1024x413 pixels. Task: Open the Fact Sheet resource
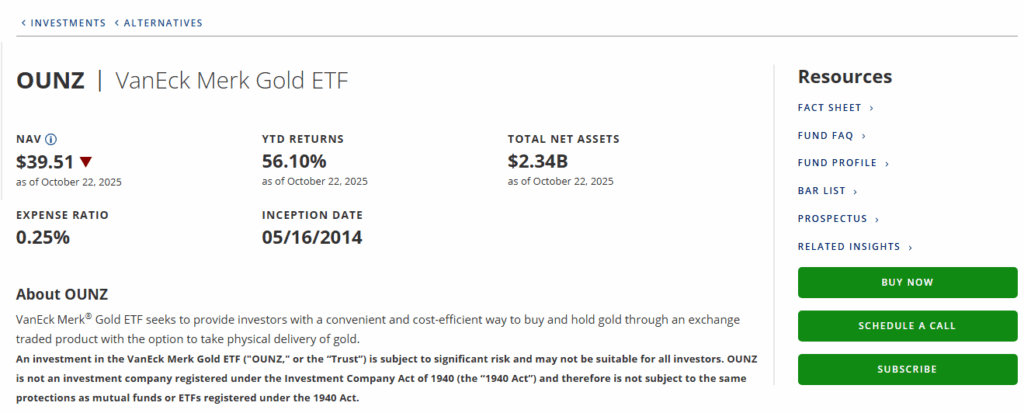830,108
